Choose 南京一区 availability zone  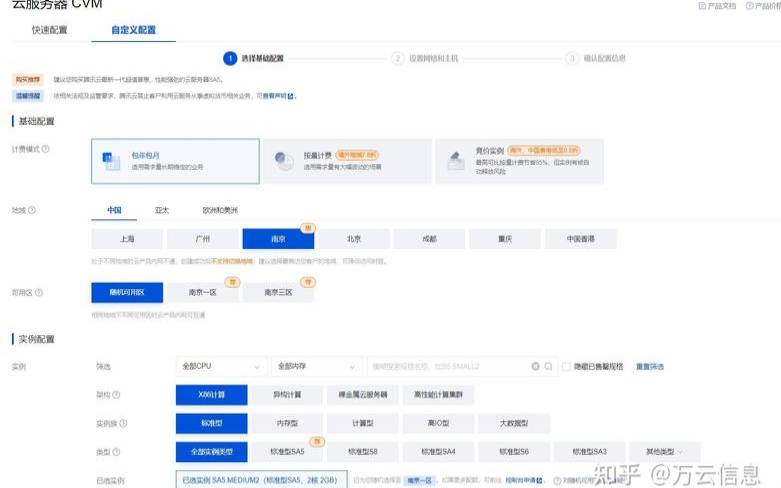203,292
